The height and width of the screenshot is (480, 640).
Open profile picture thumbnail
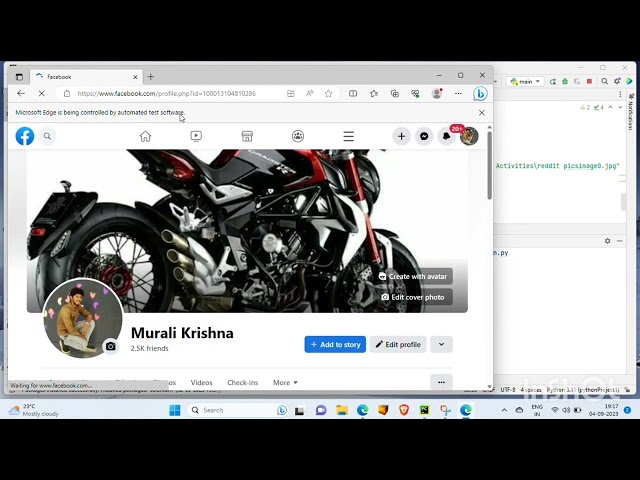83,318
